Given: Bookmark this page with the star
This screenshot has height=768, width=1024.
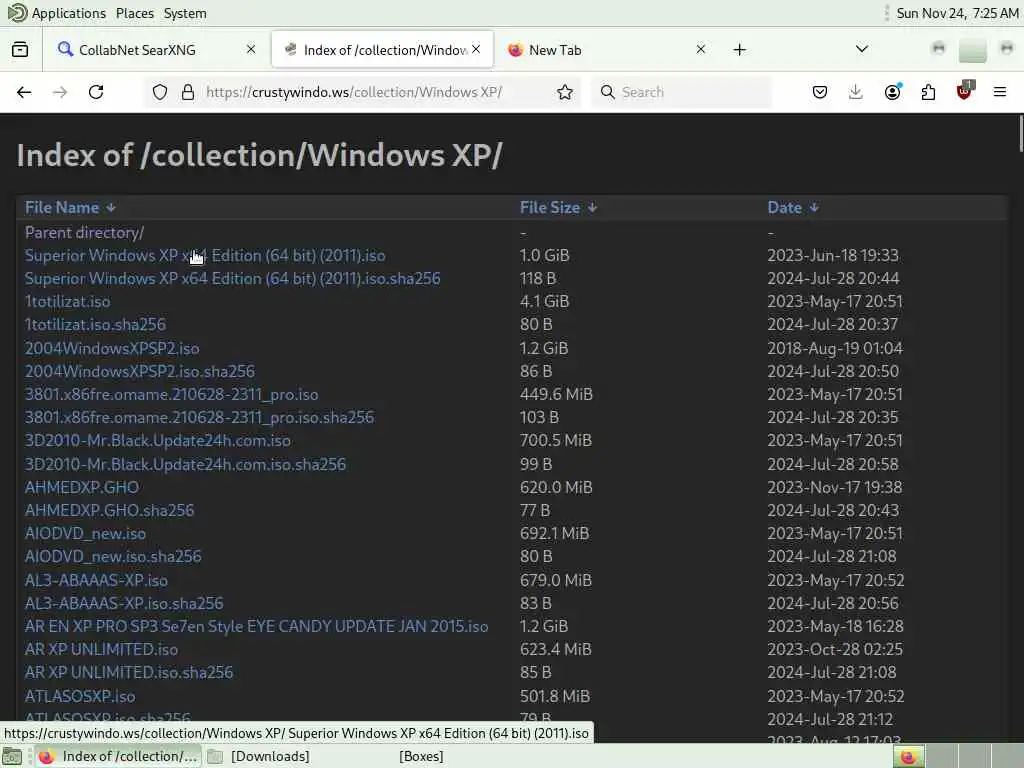Looking at the screenshot, I should coord(565,92).
